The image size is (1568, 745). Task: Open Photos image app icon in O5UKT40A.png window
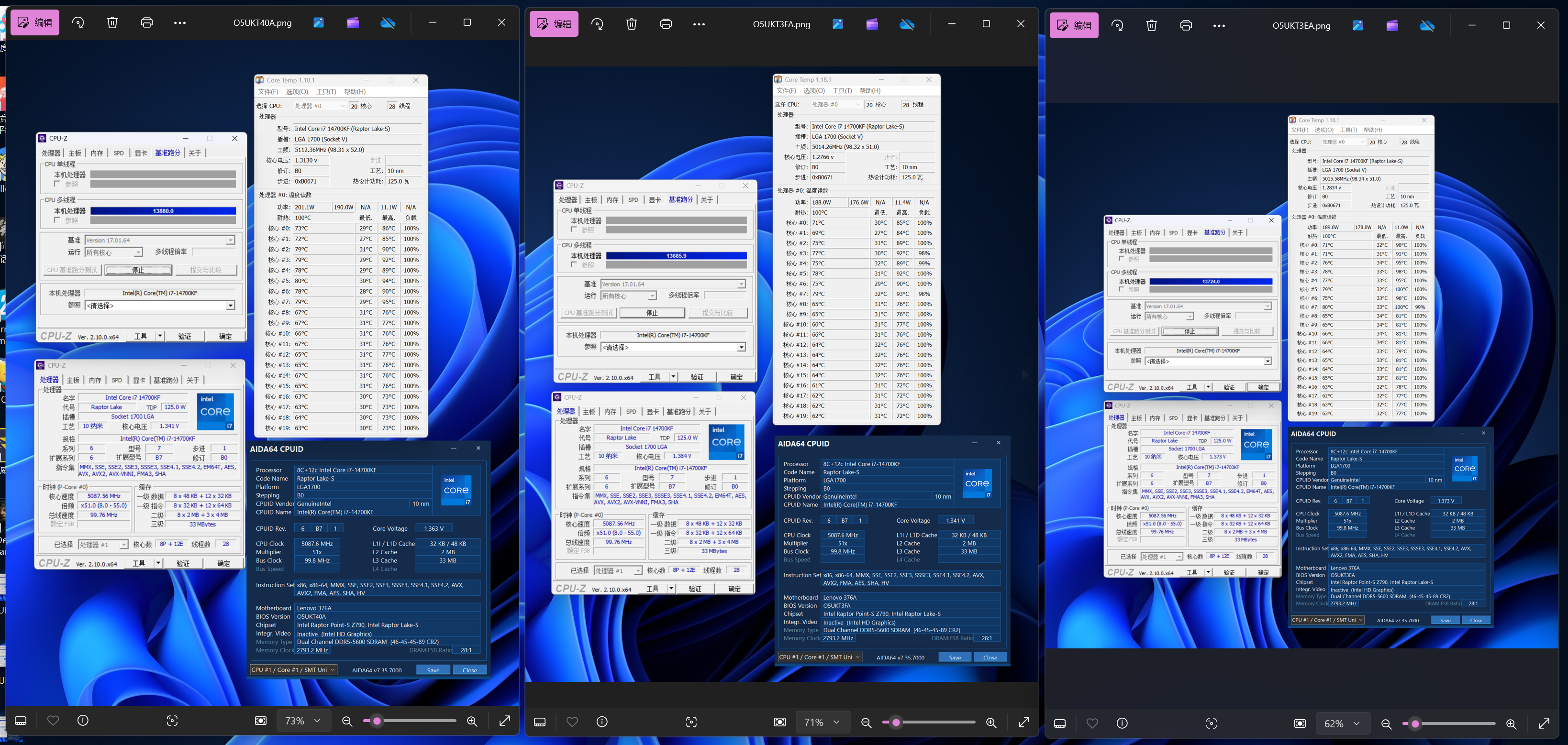pyautogui.click(x=318, y=23)
